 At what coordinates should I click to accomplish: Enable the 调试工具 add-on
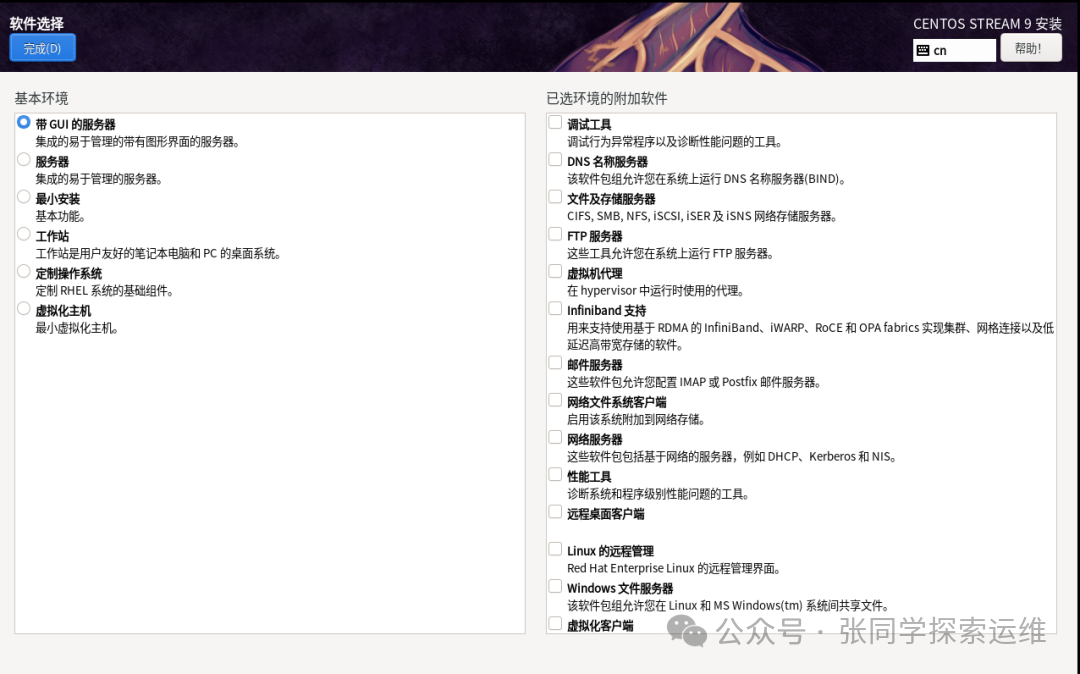coord(556,120)
